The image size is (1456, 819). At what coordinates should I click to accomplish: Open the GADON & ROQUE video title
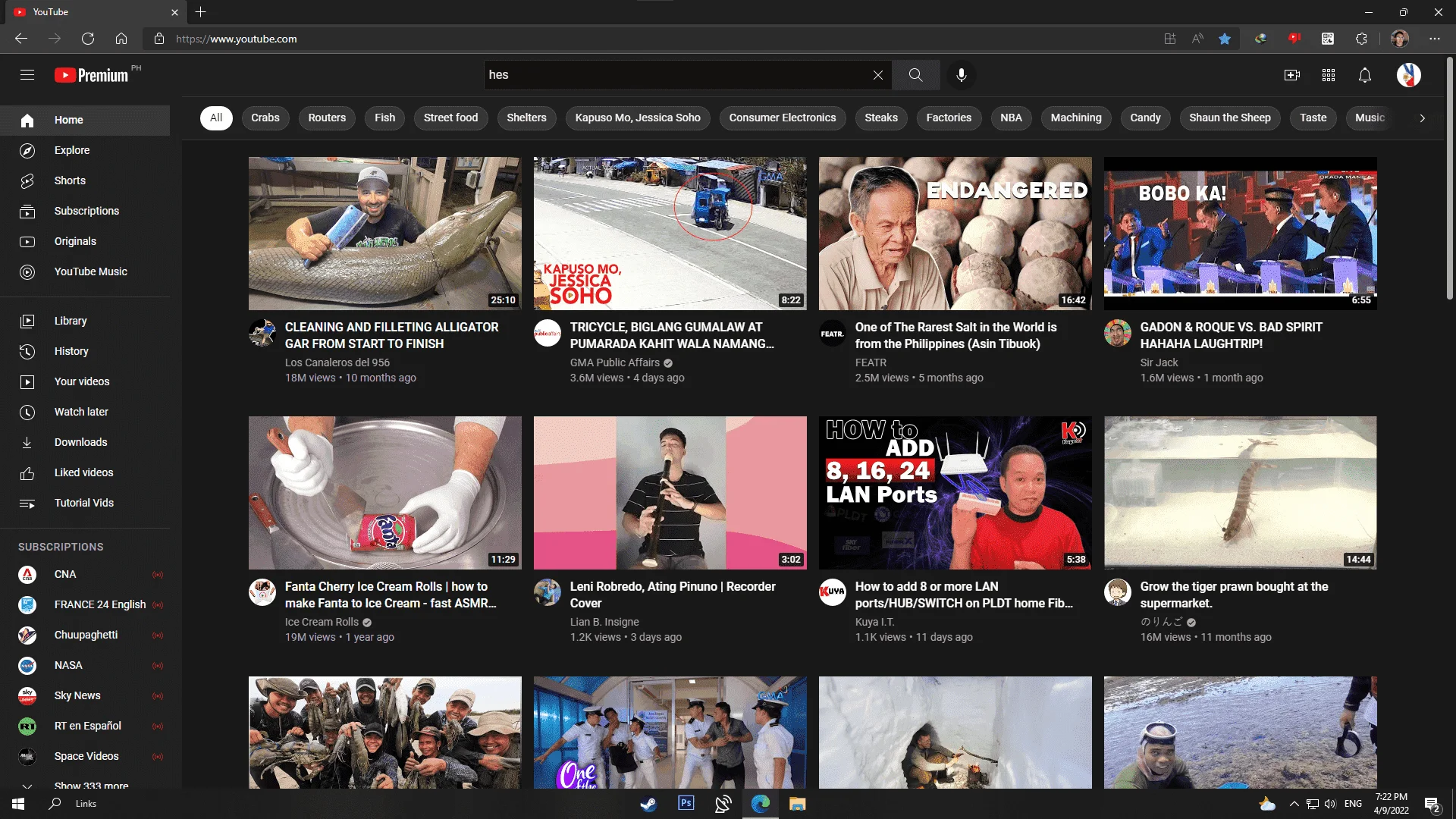(x=1231, y=335)
